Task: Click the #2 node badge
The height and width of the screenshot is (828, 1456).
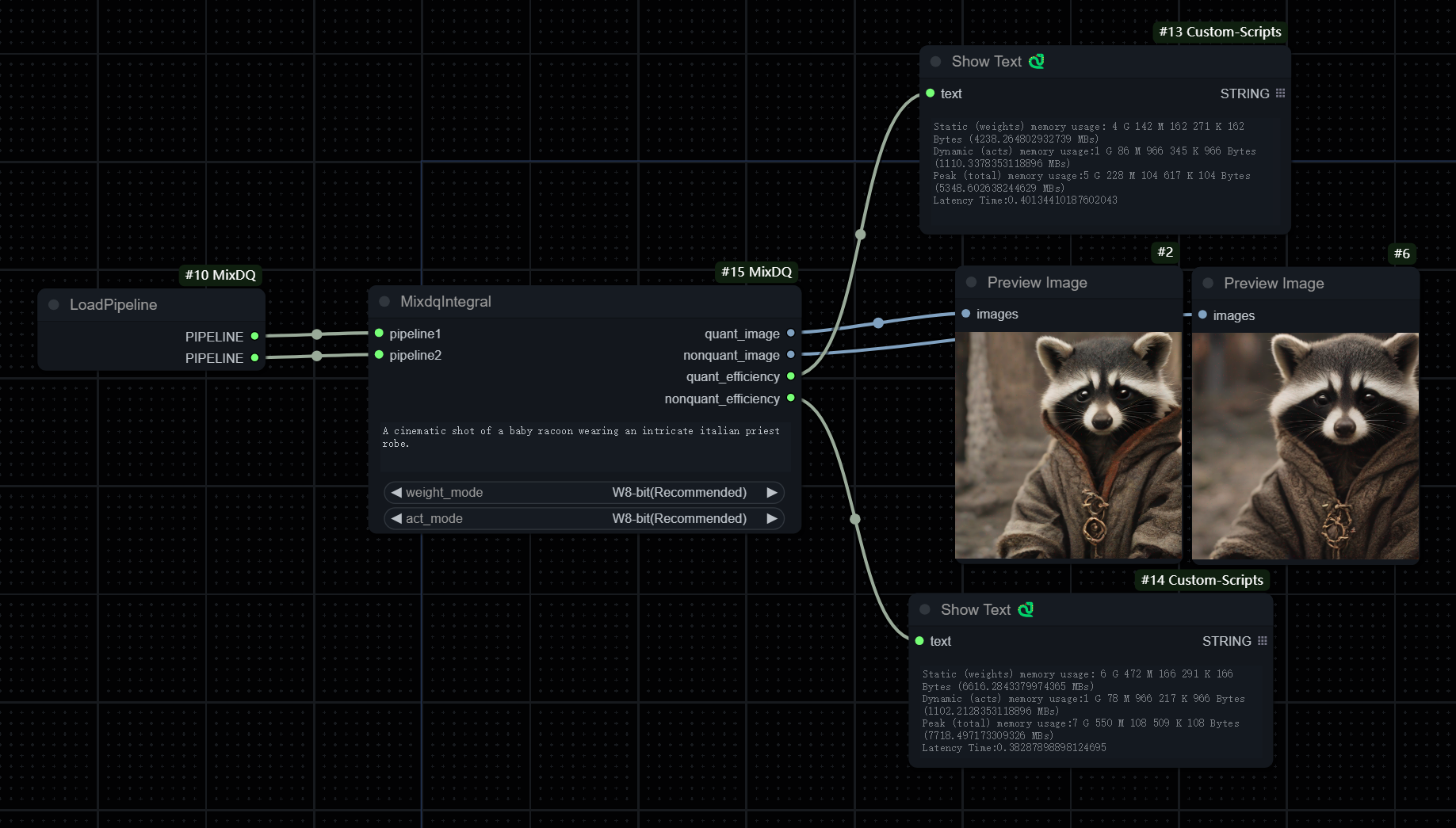Action: coord(1164,252)
